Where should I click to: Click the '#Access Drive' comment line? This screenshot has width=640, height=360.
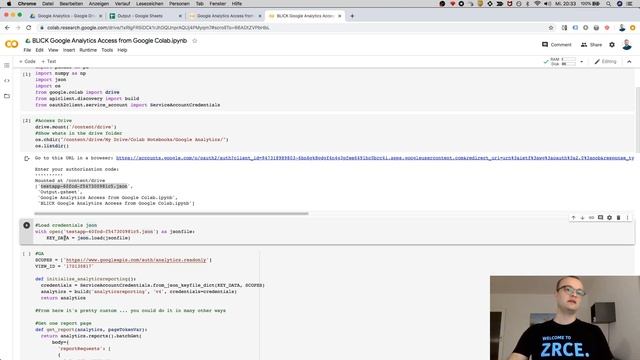click(x=53, y=121)
